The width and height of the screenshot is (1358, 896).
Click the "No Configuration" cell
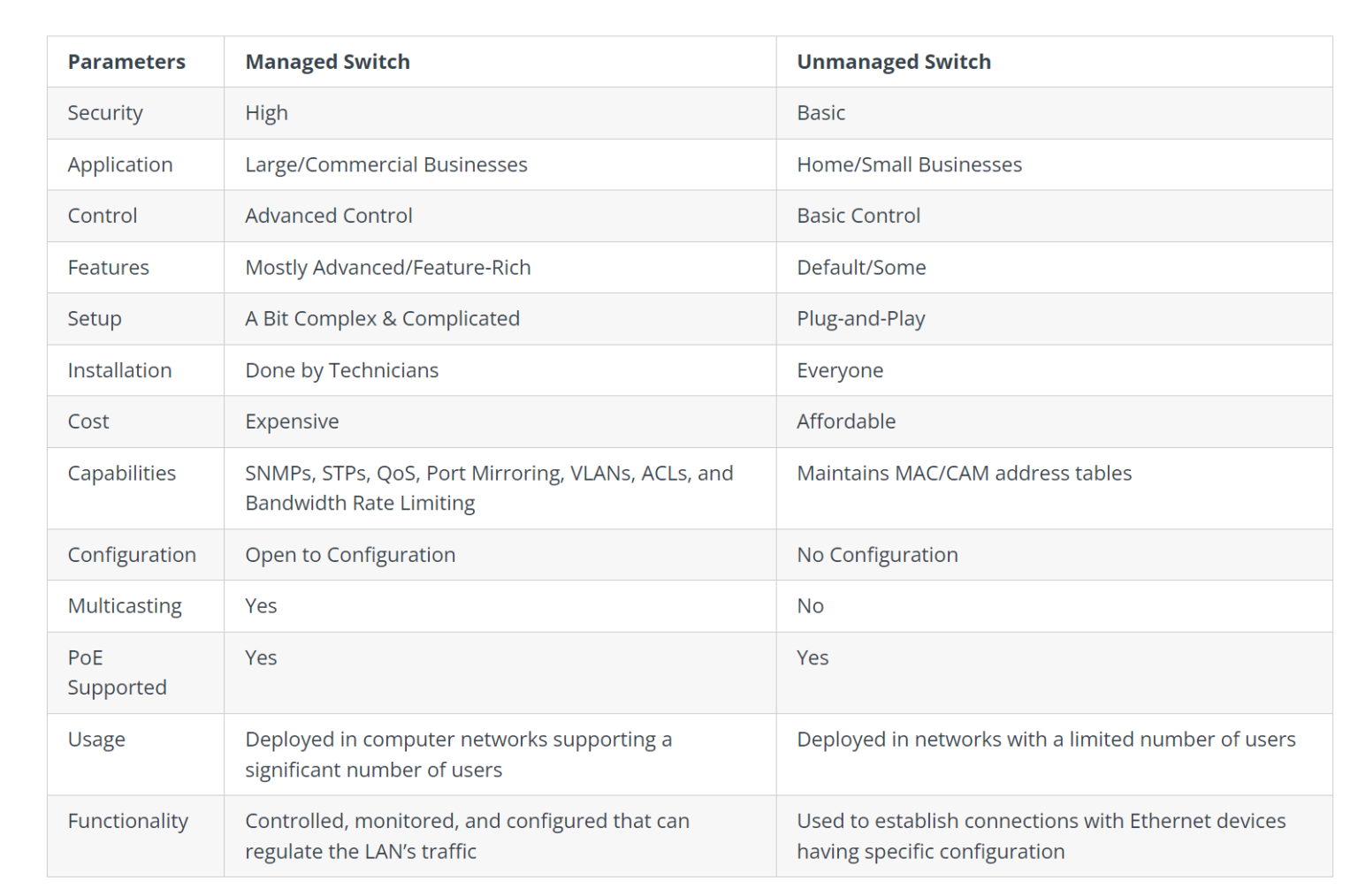(877, 555)
